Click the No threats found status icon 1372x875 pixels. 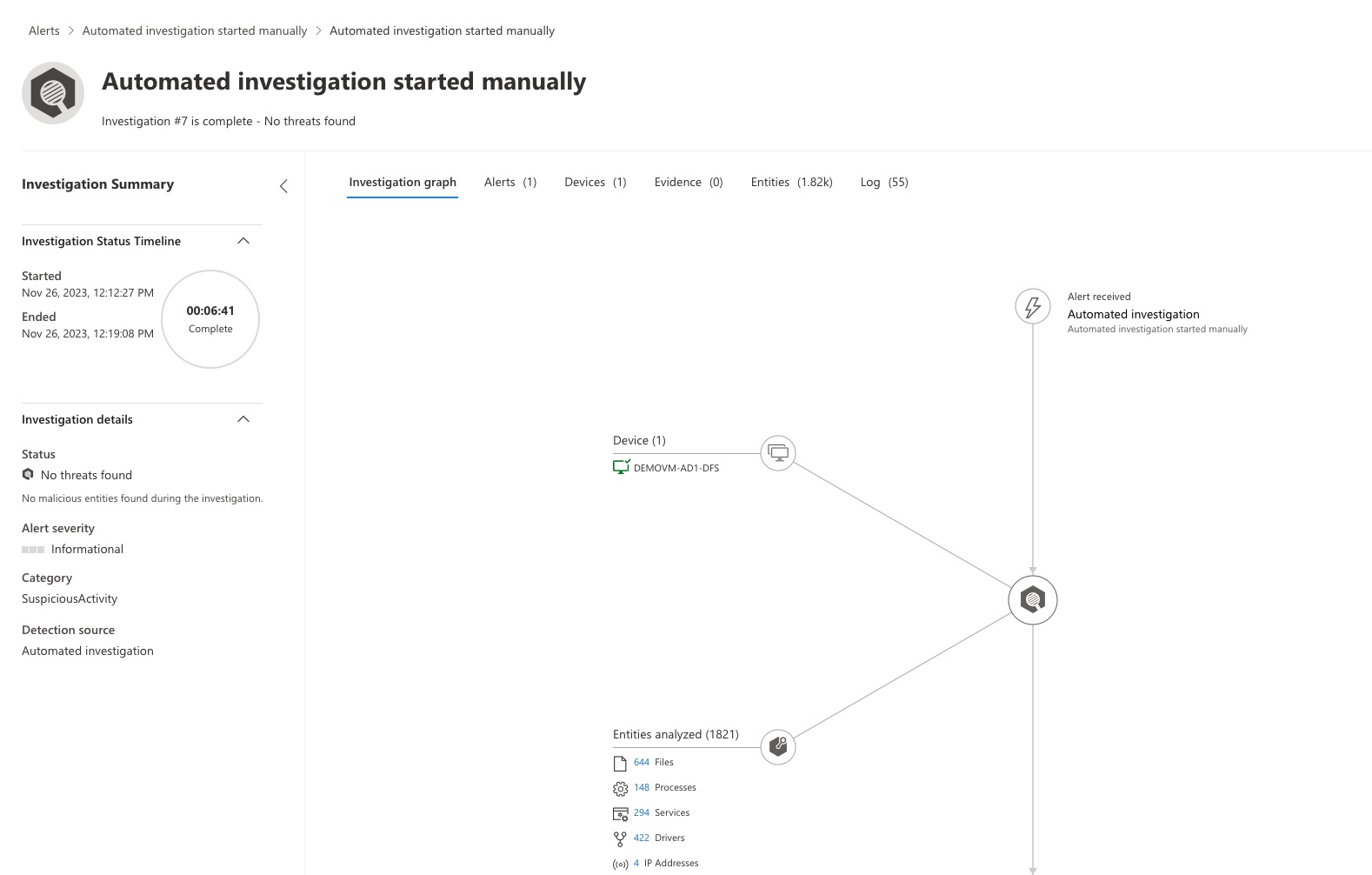27,474
